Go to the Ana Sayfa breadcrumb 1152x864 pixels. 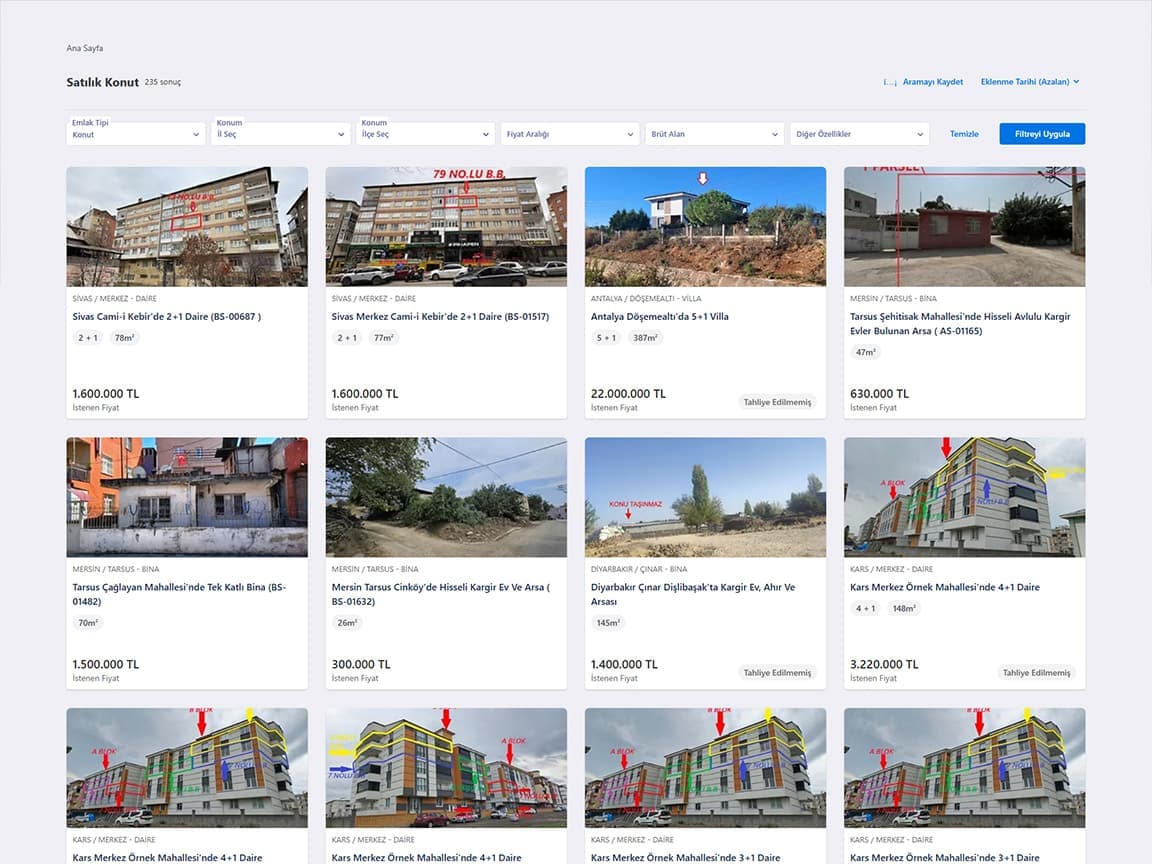(84, 48)
